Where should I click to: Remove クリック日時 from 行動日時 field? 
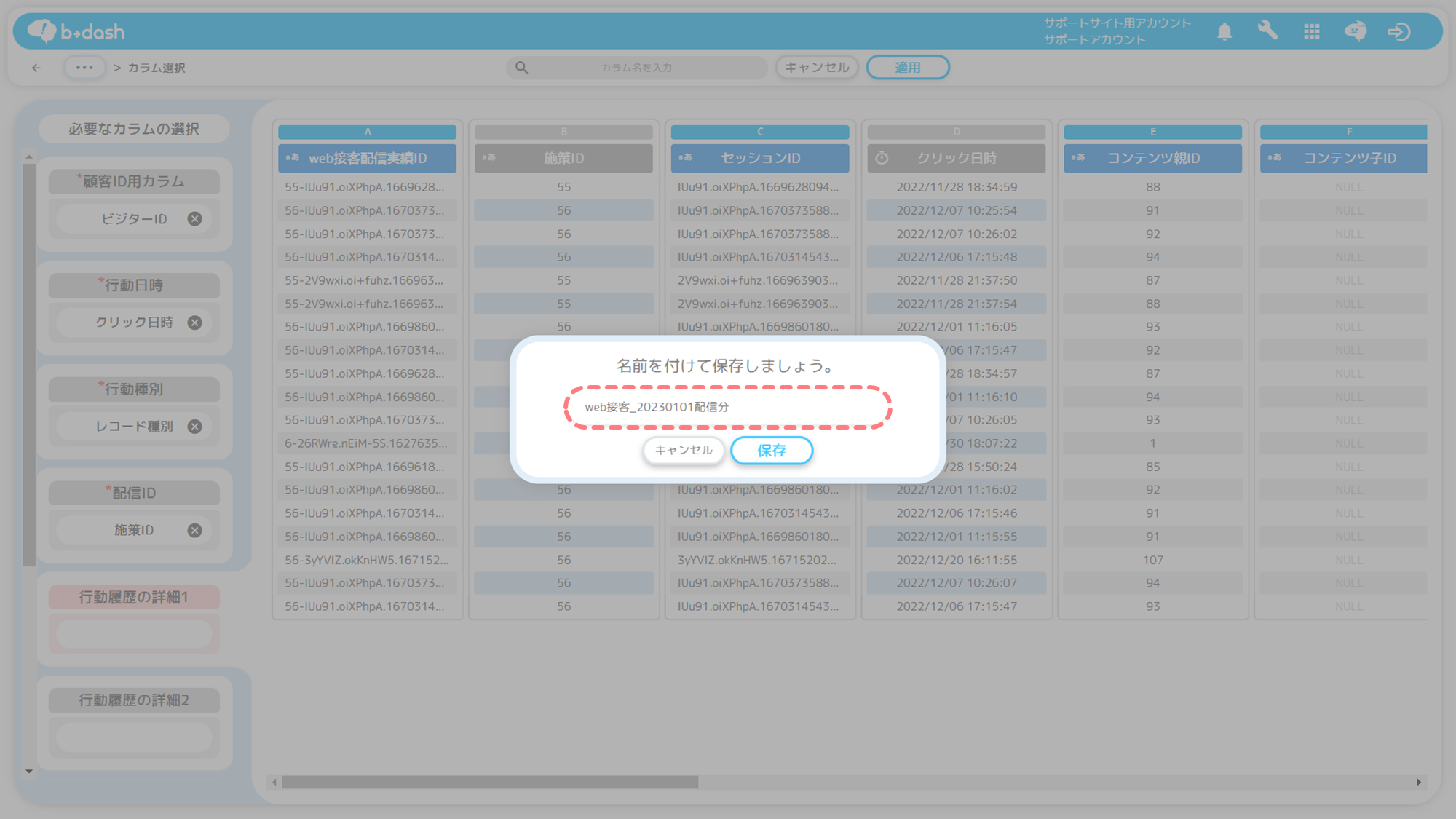click(194, 323)
